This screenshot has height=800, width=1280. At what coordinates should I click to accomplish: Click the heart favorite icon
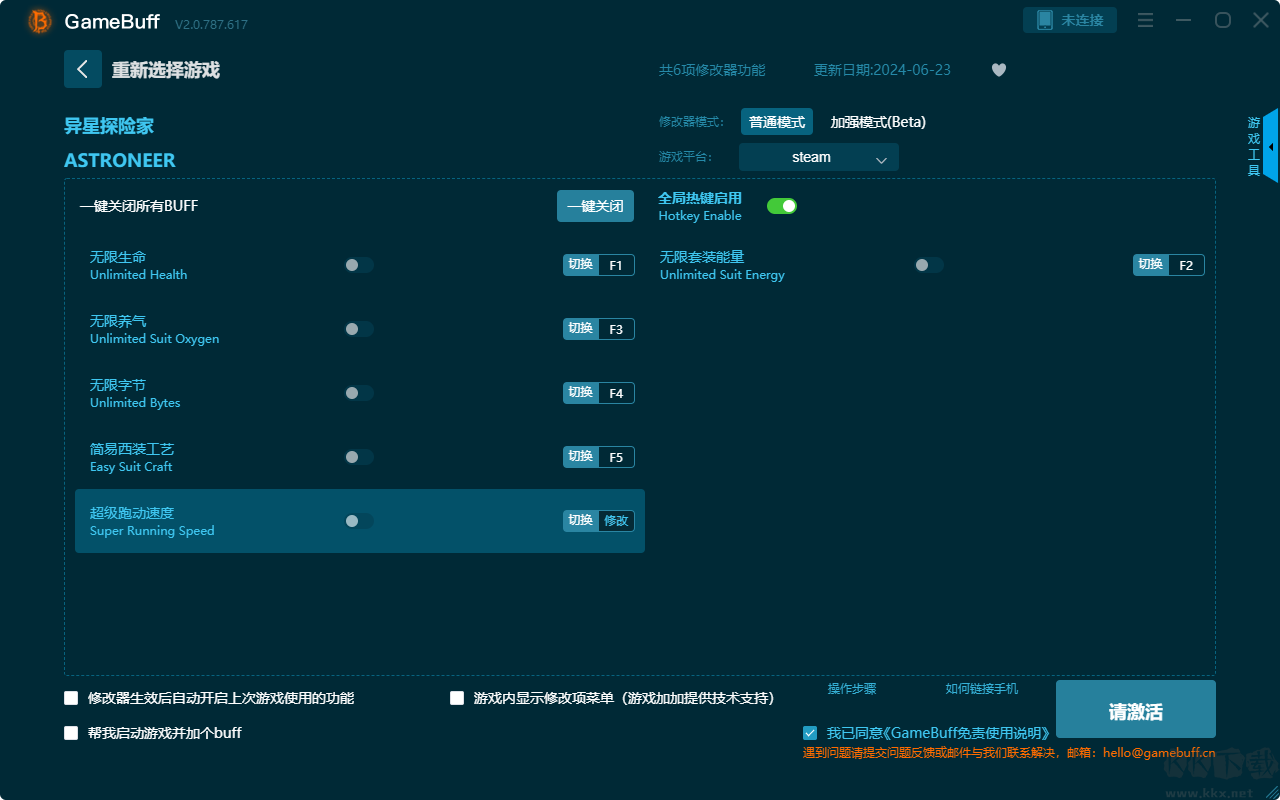tap(998, 70)
